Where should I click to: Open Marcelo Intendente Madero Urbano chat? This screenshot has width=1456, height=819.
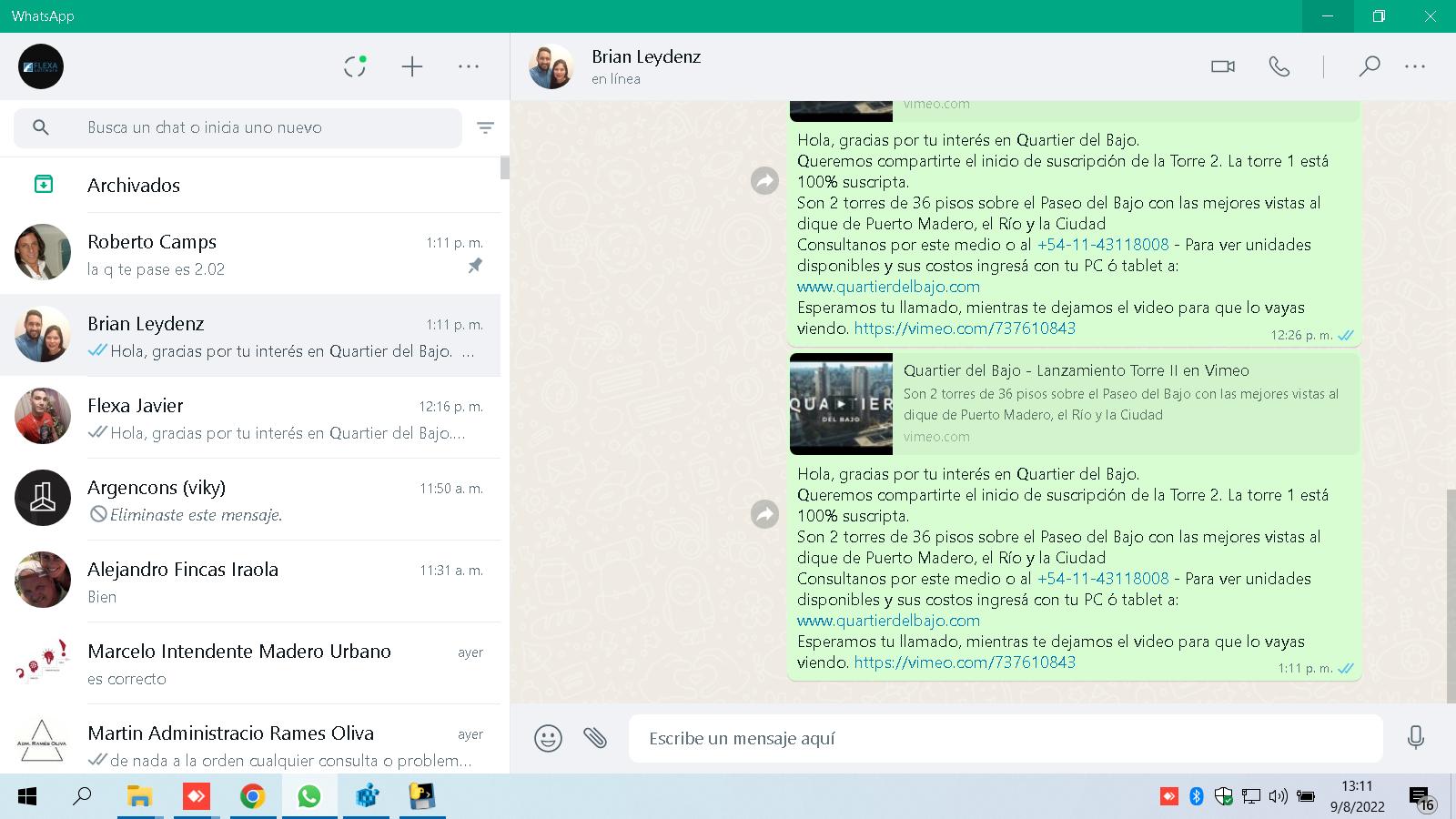(250, 663)
